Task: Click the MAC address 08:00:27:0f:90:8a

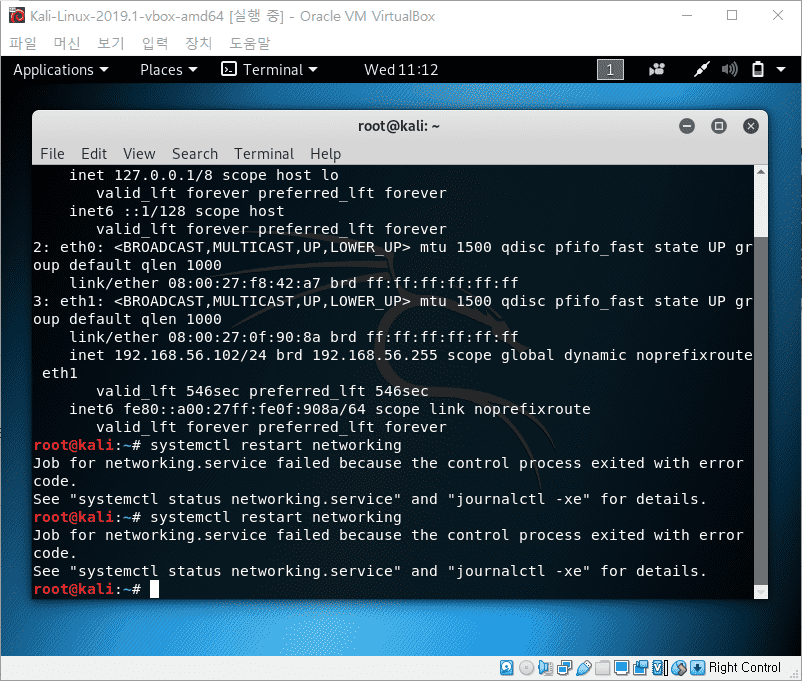Action: [x=244, y=337]
